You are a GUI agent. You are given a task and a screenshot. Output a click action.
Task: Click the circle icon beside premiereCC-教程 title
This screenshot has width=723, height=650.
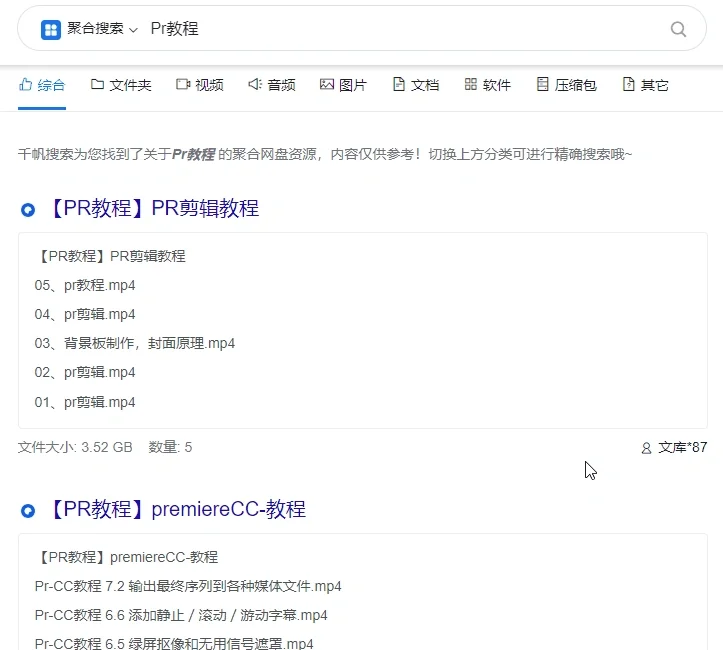28,511
